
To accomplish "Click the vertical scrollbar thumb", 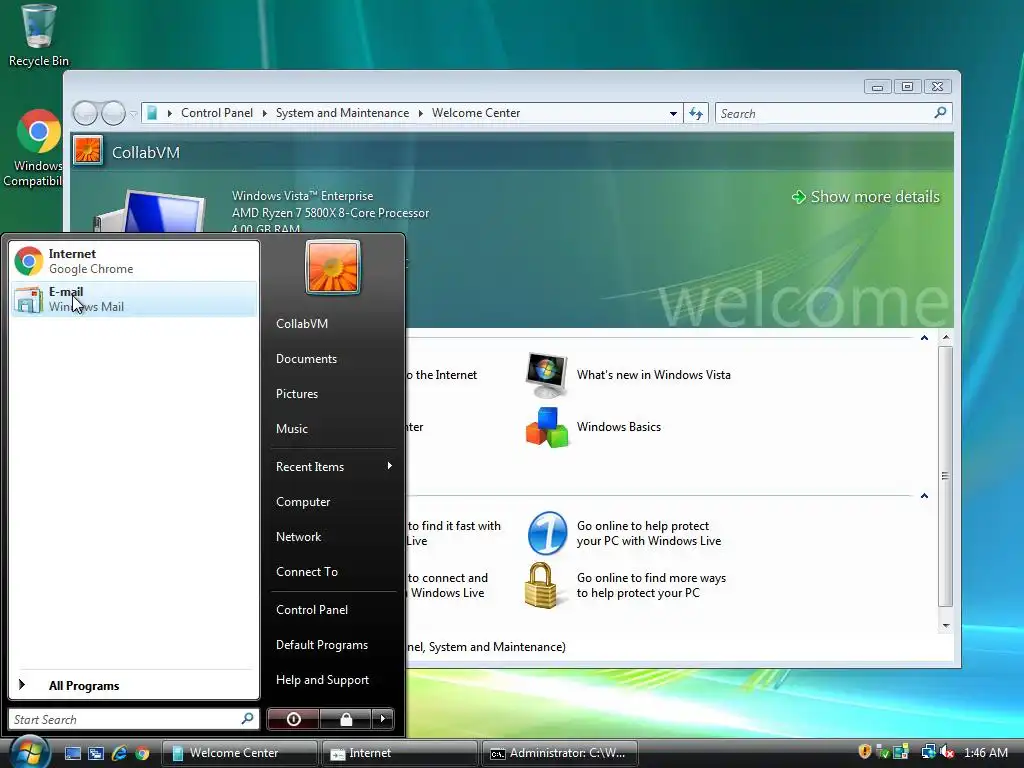I will [946, 477].
